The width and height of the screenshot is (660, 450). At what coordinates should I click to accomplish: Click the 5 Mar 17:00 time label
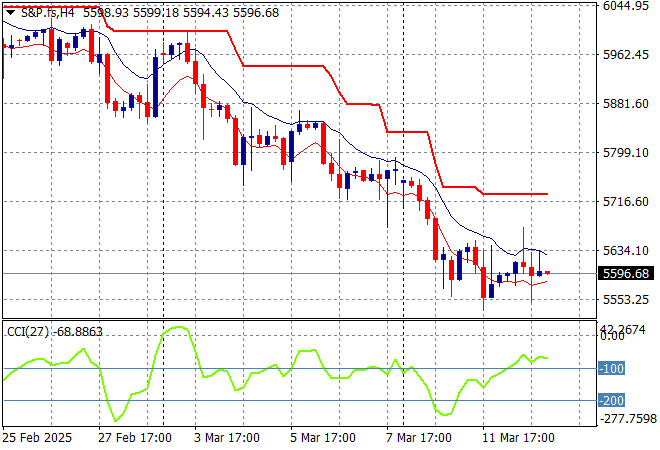(323, 438)
